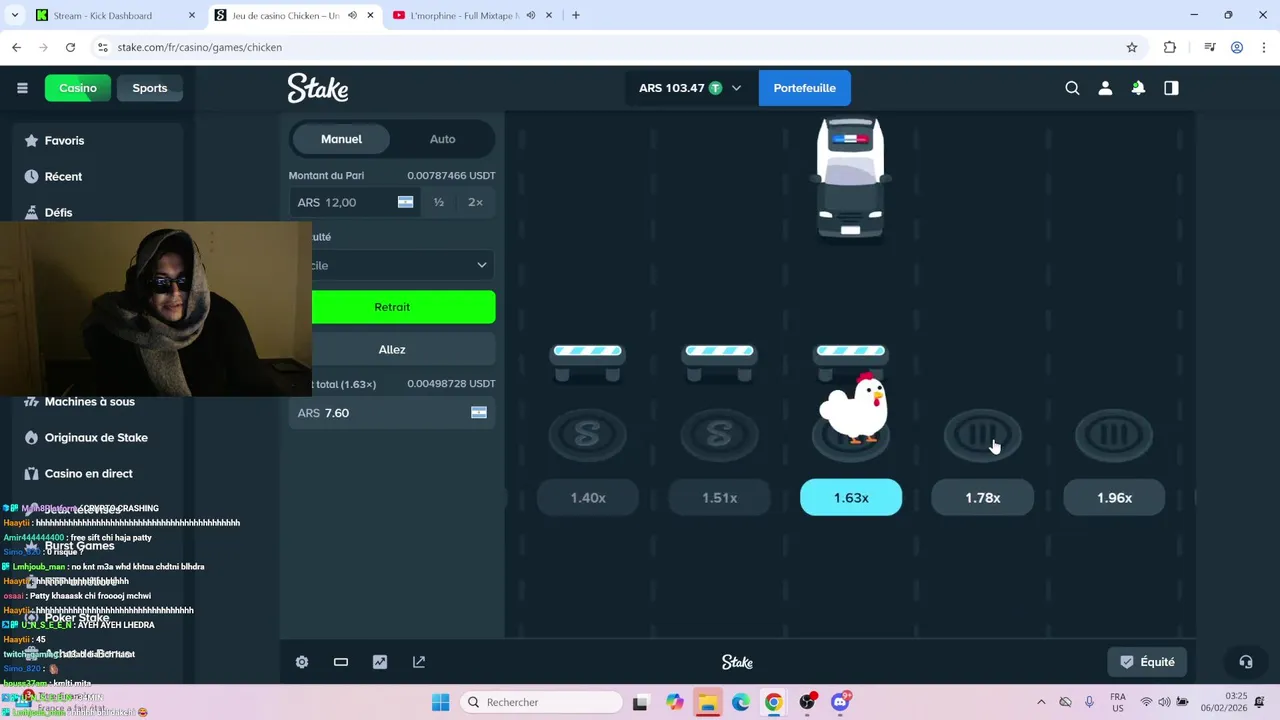The image size is (1280, 720).
Task: Open Chrome three-dot menu
Action: [1263, 47]
